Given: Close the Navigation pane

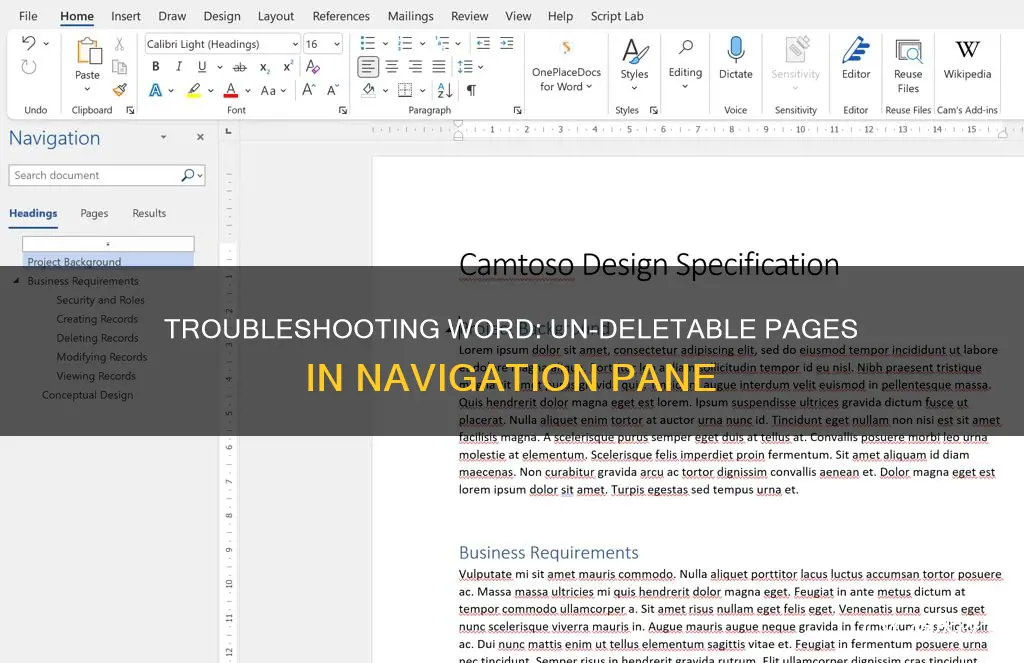Looking at the screenshot, I should (x=200, y=137).
